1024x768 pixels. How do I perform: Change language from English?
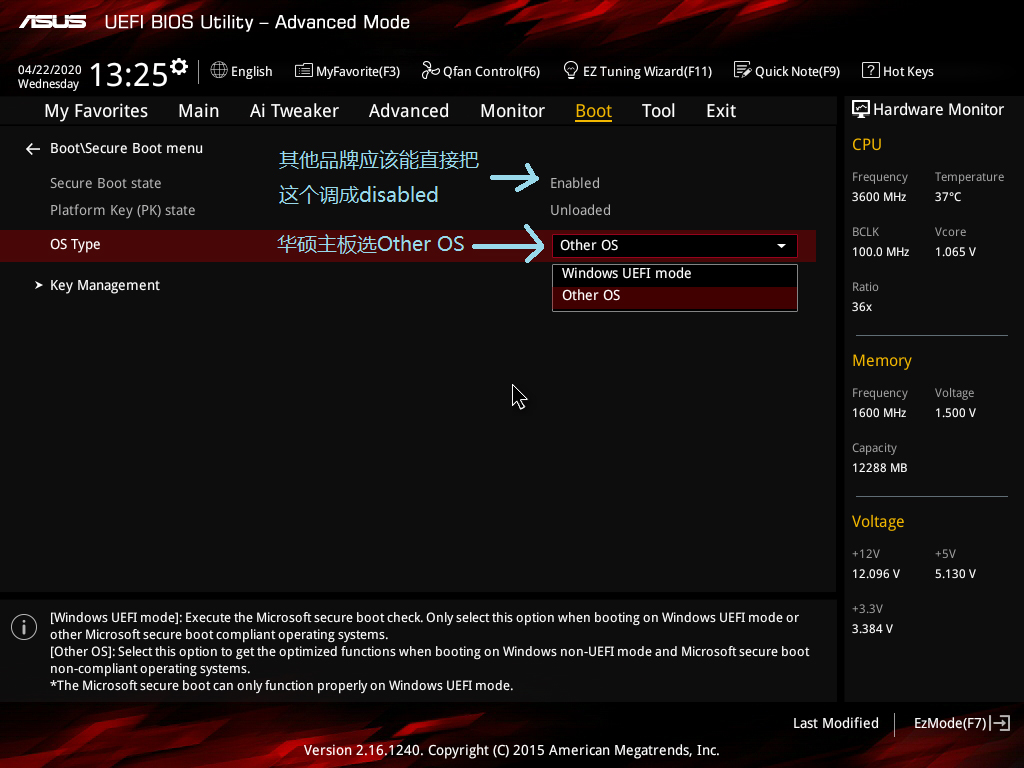coord(251,71)
